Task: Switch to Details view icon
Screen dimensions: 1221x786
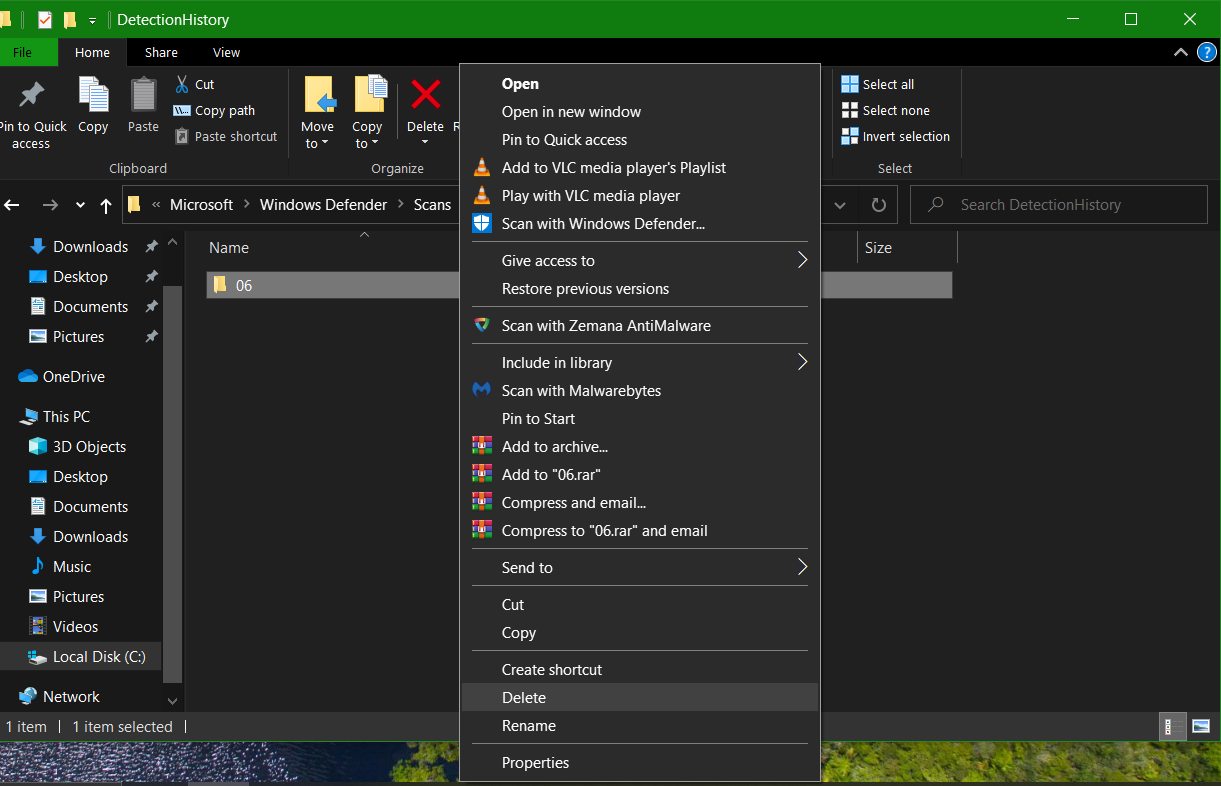Action: coord(1174,726)
